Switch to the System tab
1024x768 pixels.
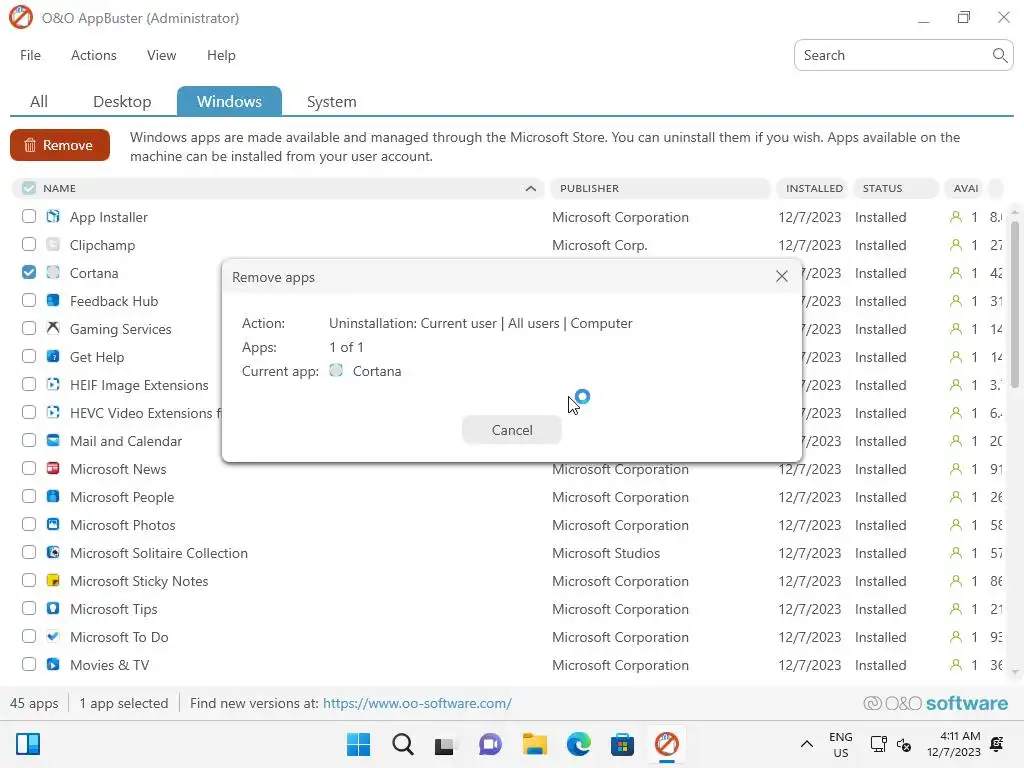331,101
